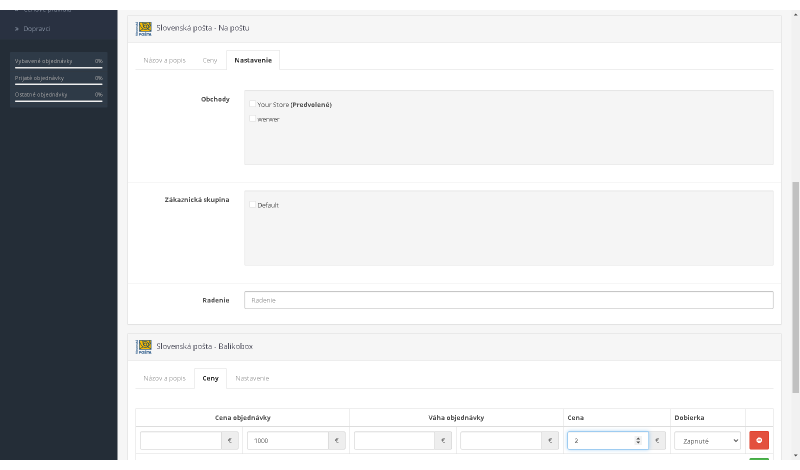This screenshot has width=800, height=470.
Task: Click euro icon of second Váha objednávky field
Action: point(550,440)
